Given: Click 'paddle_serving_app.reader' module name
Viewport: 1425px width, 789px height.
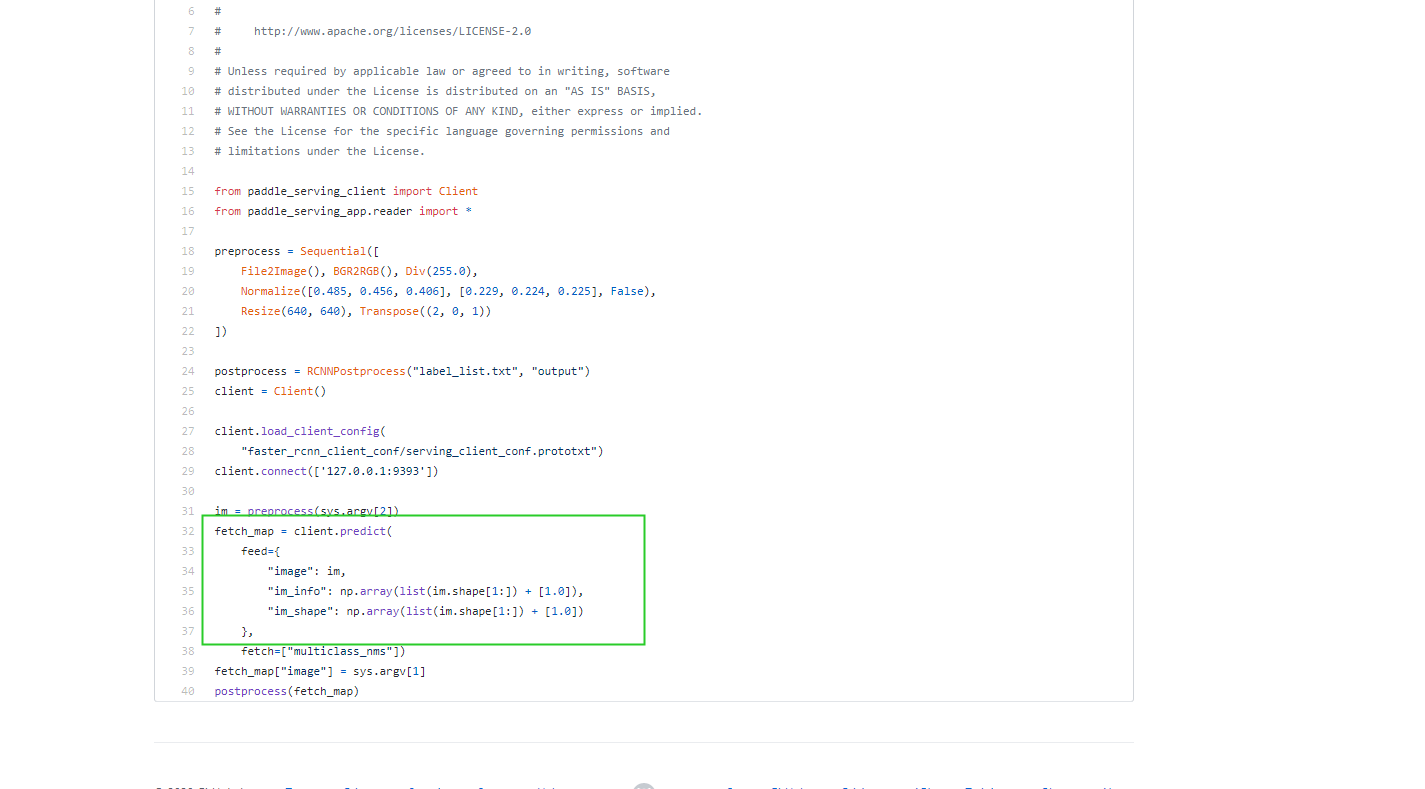Looking at the screenshot, I should [330, 211].
